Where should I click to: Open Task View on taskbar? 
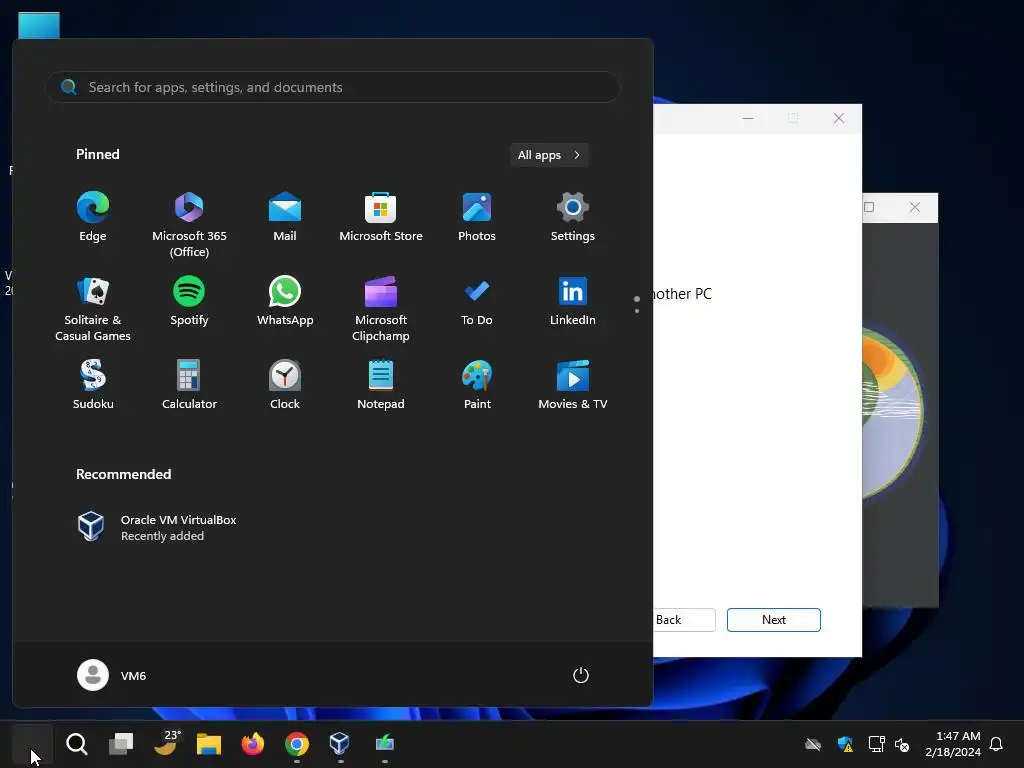pyautogui.click(x=121, y=744)
